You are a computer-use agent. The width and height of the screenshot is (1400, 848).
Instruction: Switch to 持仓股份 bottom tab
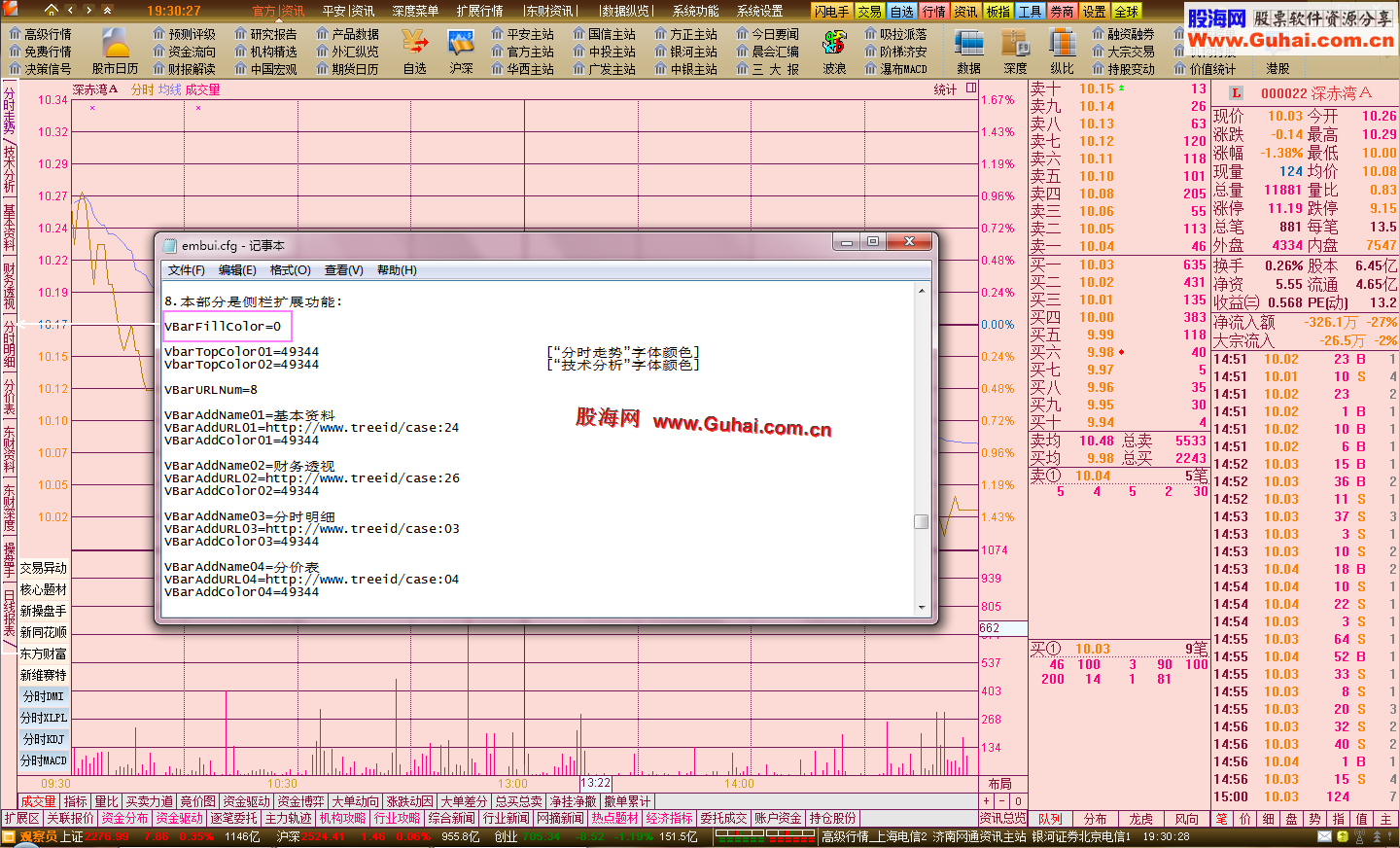[x=832, y=819]
